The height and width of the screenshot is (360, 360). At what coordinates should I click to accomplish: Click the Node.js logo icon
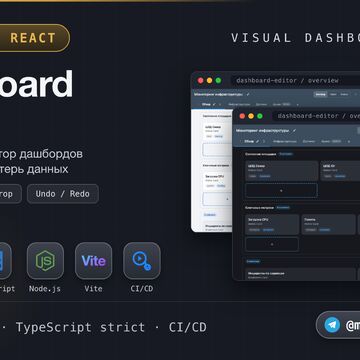point(45,261)
